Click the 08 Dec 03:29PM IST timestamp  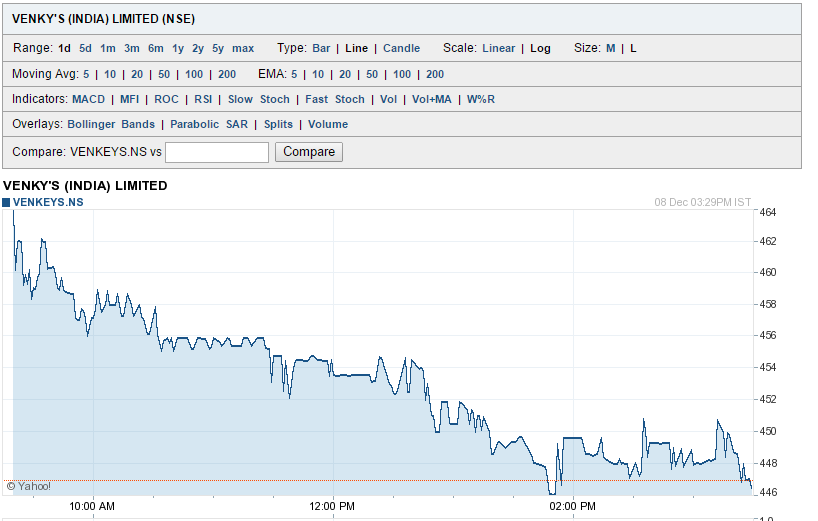[703, 202]
